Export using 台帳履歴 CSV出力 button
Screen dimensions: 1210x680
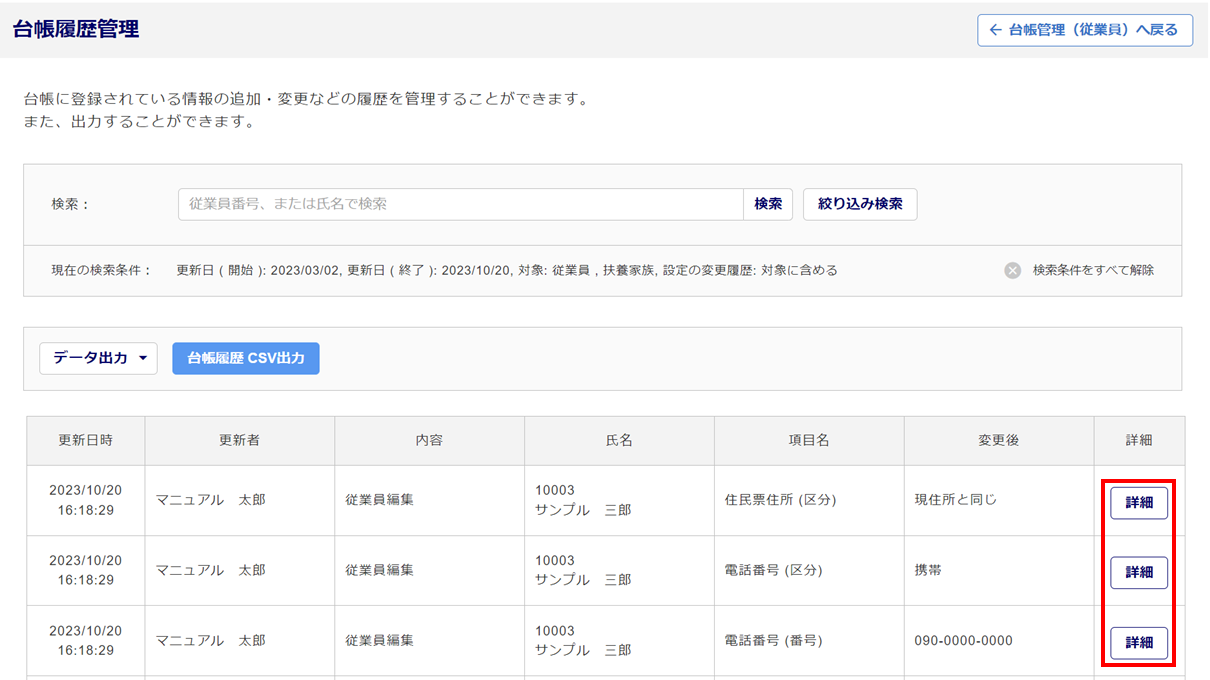coord(245,358)
